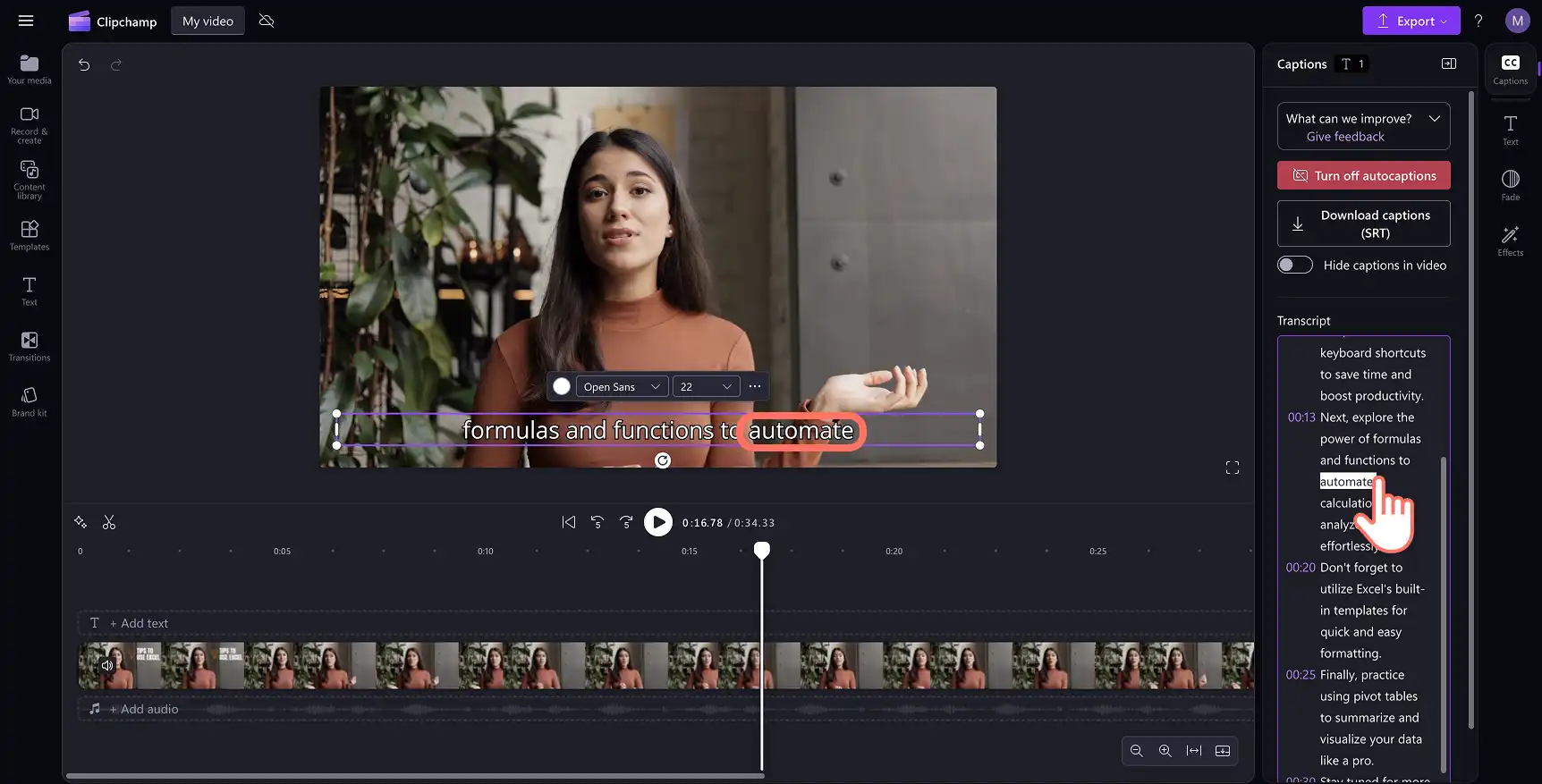Open Your media panel
Viewport: 1542px width, 784px height.
click(x=30, y=69)
